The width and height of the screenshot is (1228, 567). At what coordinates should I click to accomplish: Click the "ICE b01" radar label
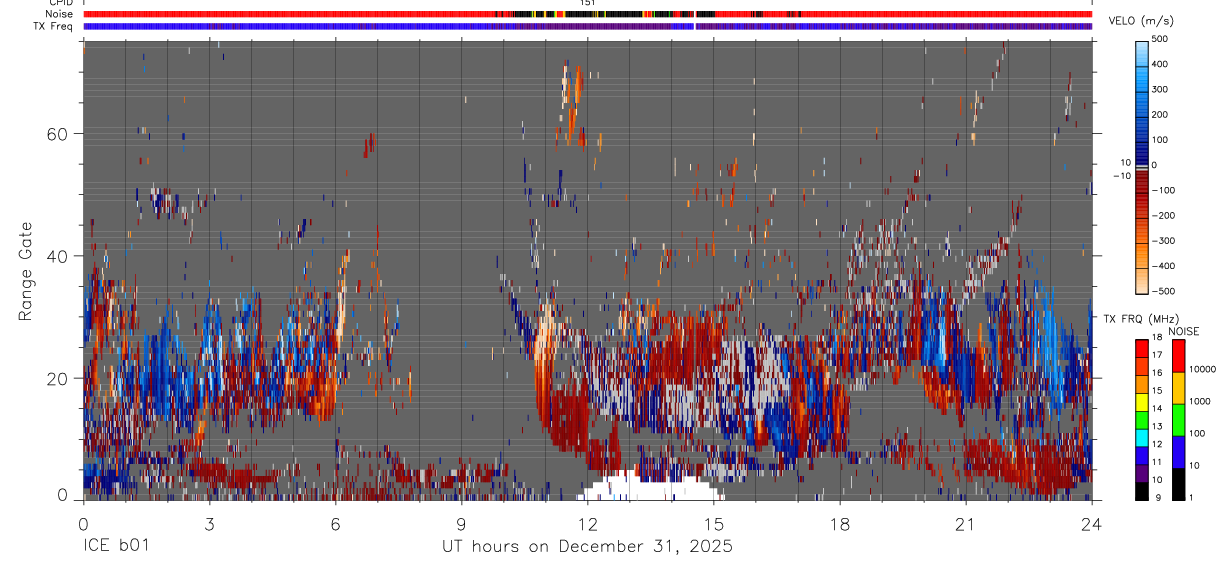[x=116, y=547]
